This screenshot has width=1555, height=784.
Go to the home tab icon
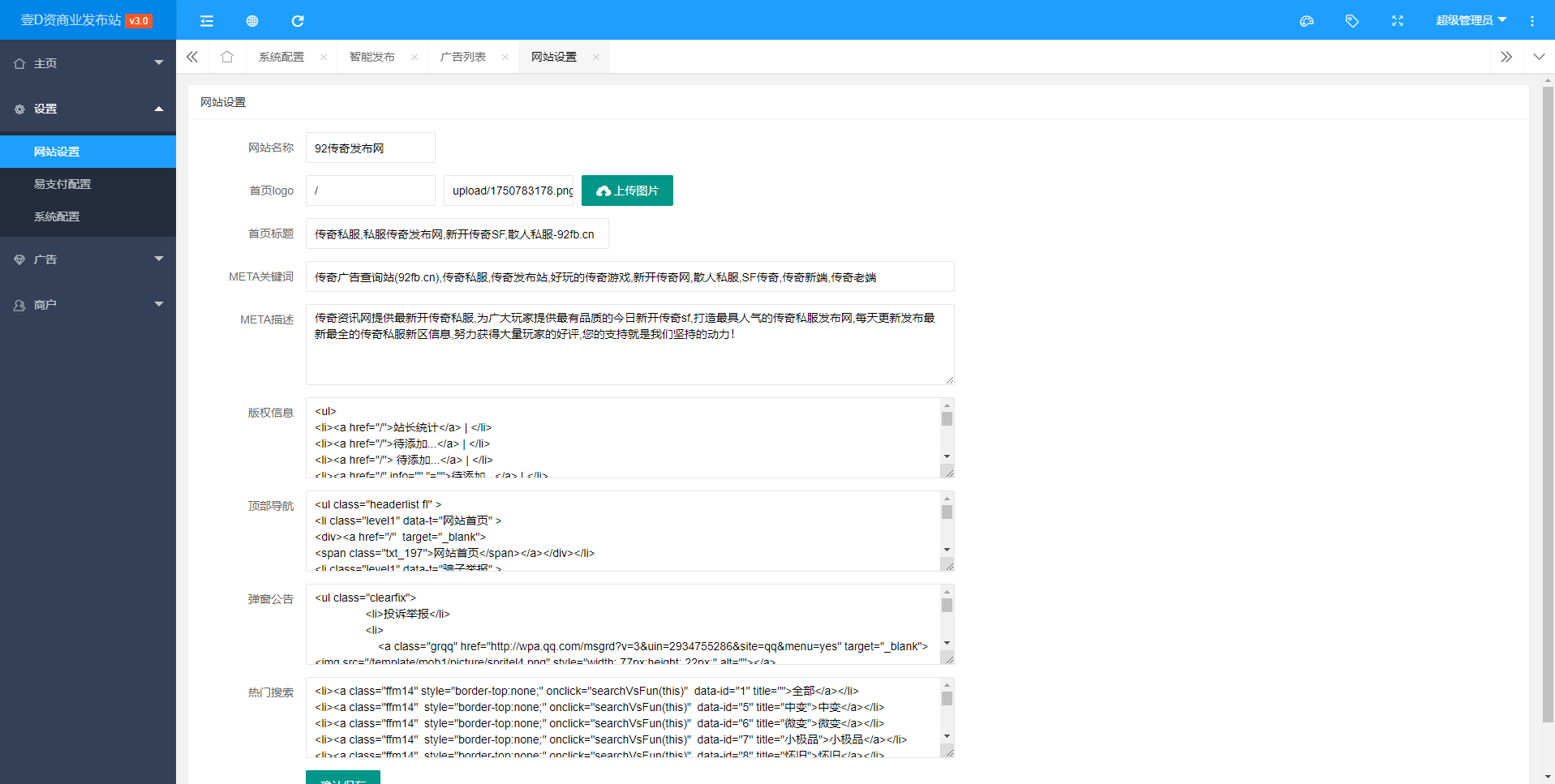227,57
